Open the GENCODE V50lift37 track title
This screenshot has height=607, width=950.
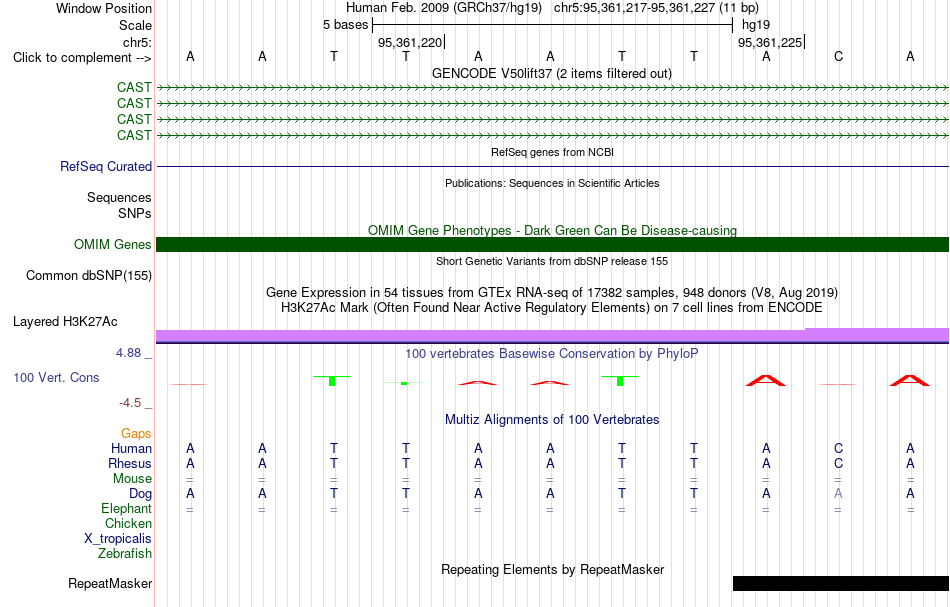click(551, 73)
